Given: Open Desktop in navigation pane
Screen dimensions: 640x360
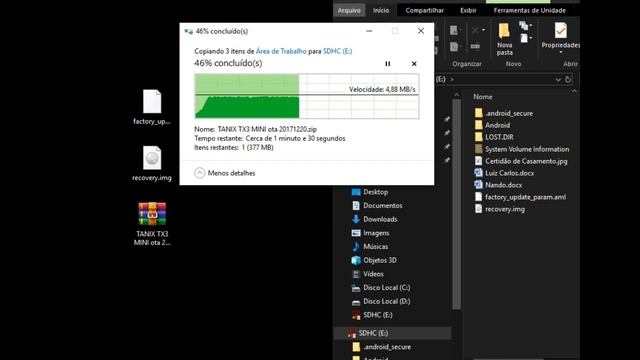Looking at the screenshot, I should 370,192.
